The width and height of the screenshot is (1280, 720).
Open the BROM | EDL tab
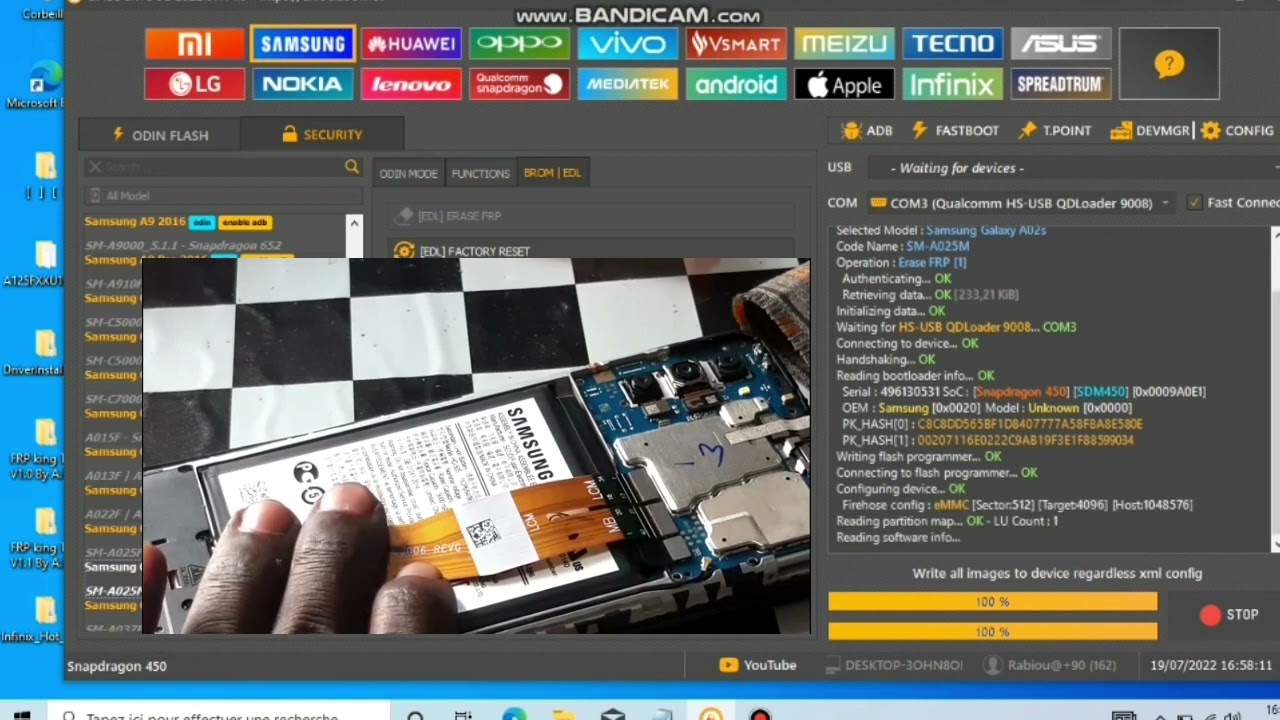click(x=552, y=173)
